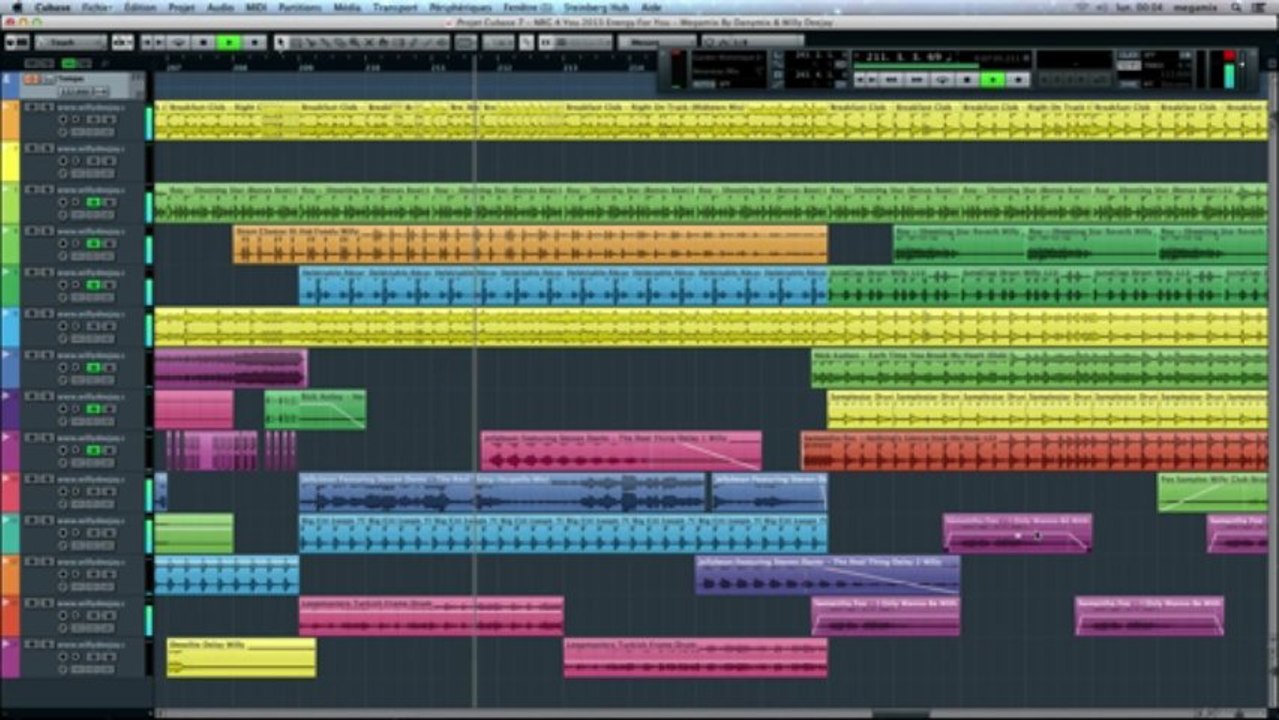Click the green position slider in Transport
The width and height of the screenshot is (1279, 720).
click(917, 65)
